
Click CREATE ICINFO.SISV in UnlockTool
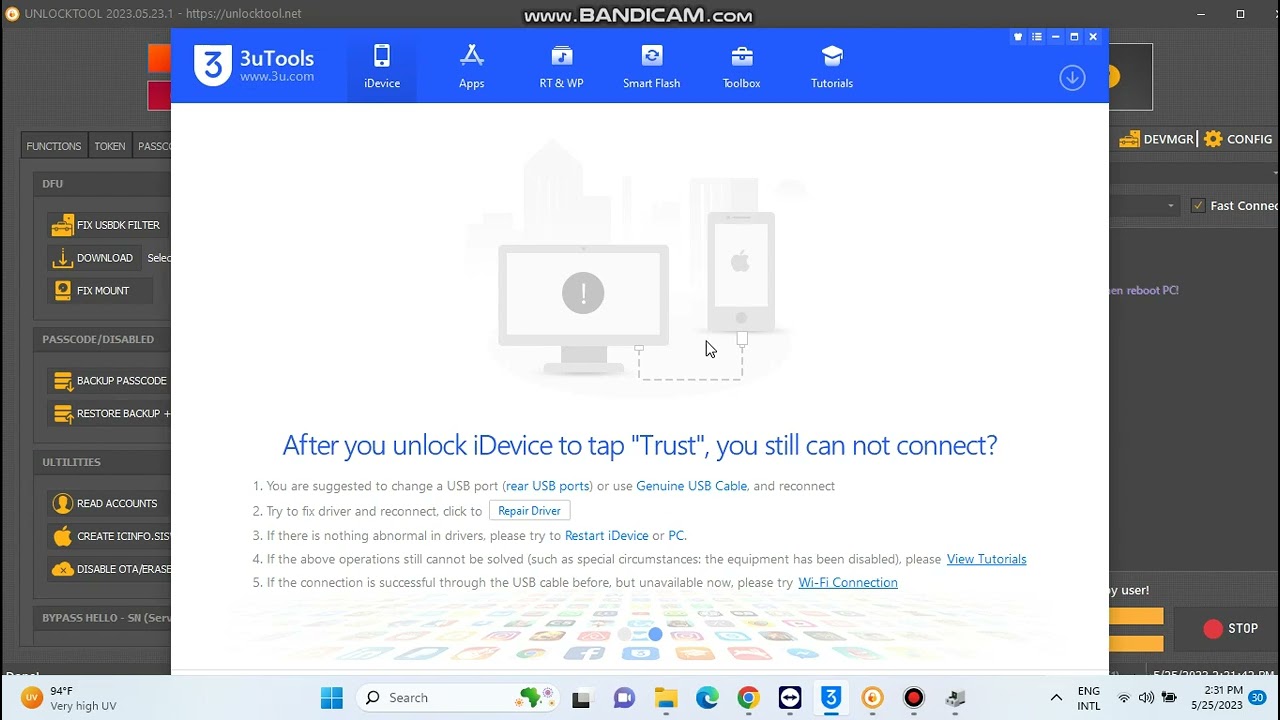110,536
